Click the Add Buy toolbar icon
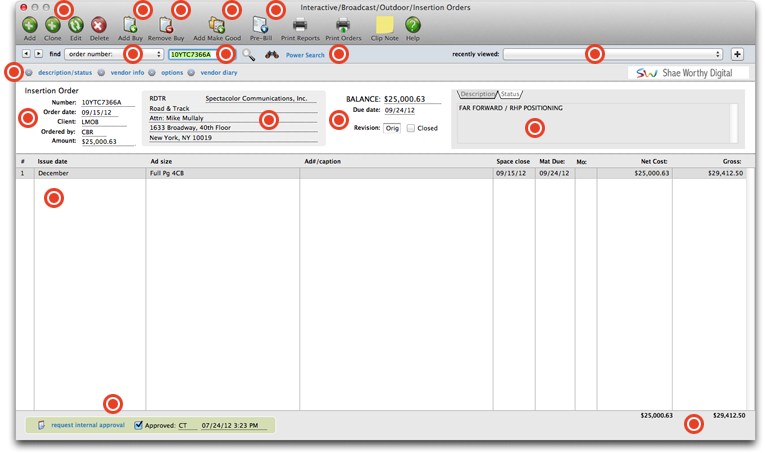765x453 pixels. click(130, 24)
